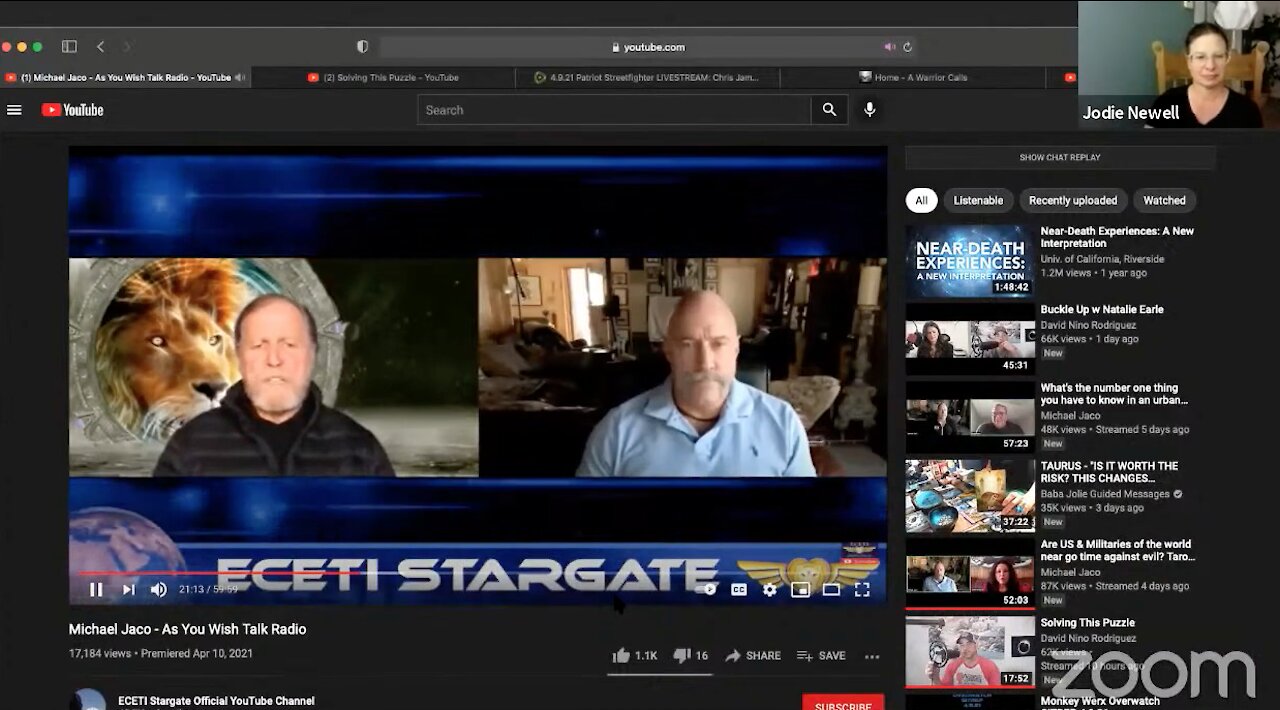This screenshot has height=710, width=1280.
Task: Open 'Are US & Militaries of the world' title
Action: point(1118,550)
